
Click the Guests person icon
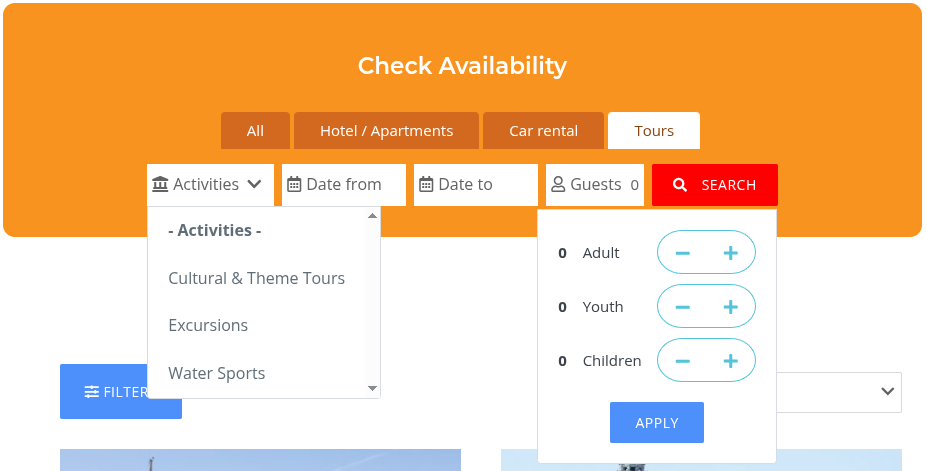coord(558,185)
